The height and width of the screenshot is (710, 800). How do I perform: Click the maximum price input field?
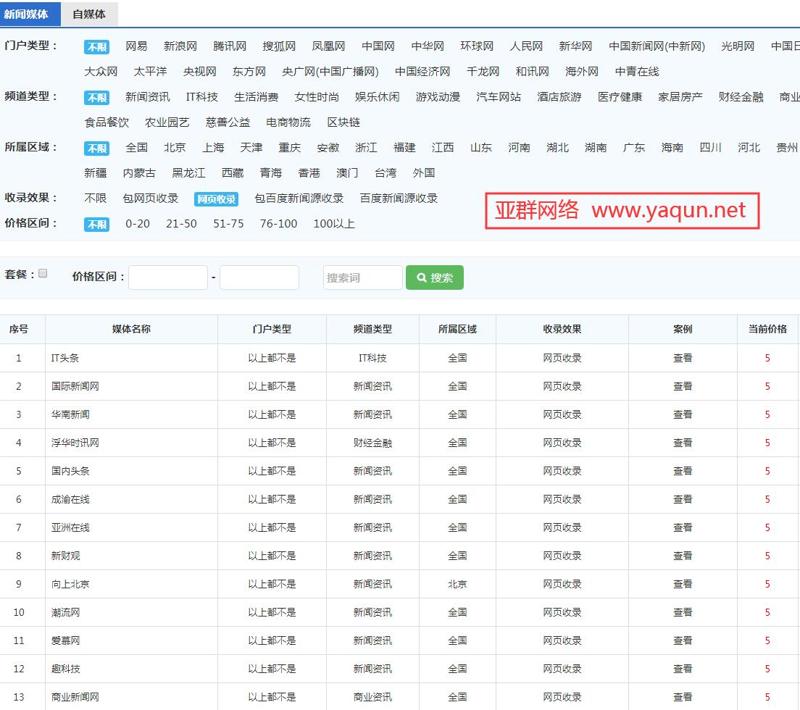click(259, 278)
